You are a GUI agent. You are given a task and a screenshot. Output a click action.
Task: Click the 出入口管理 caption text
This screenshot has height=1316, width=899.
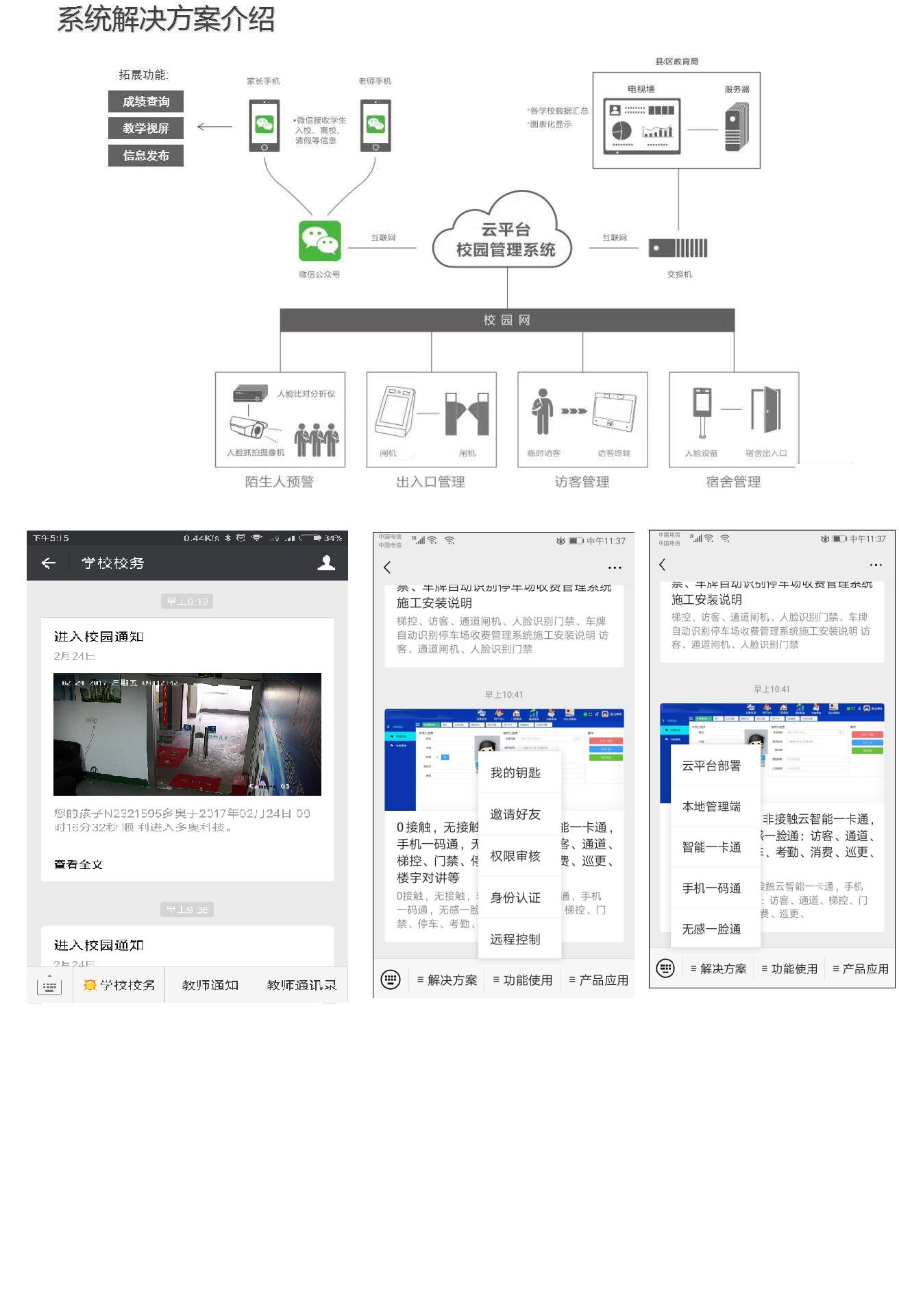click(431, 482)
